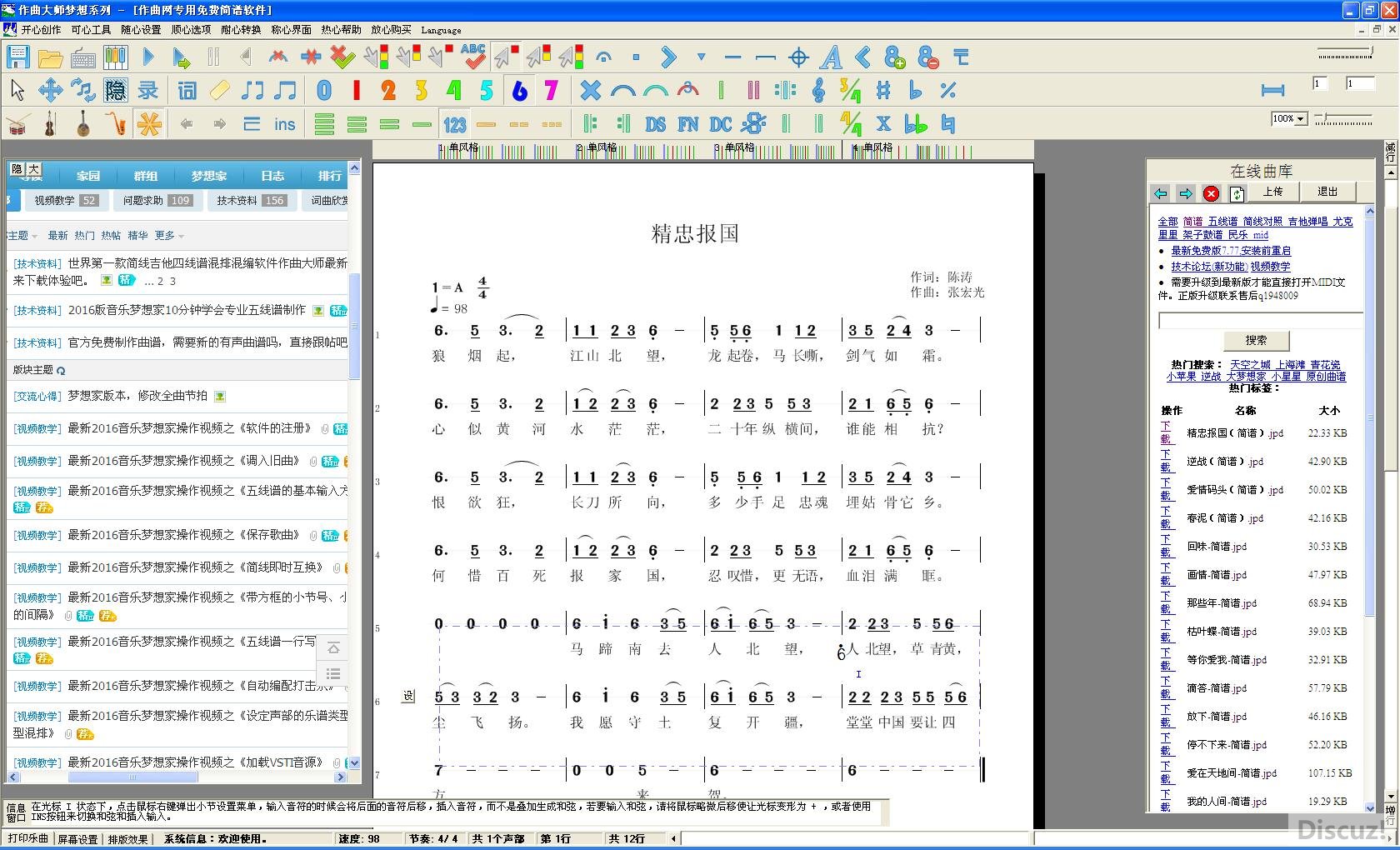The height and width of the screenshot is (850, 1400).
Task: Remove a voice with 8 minus icon
Action: 927,57
